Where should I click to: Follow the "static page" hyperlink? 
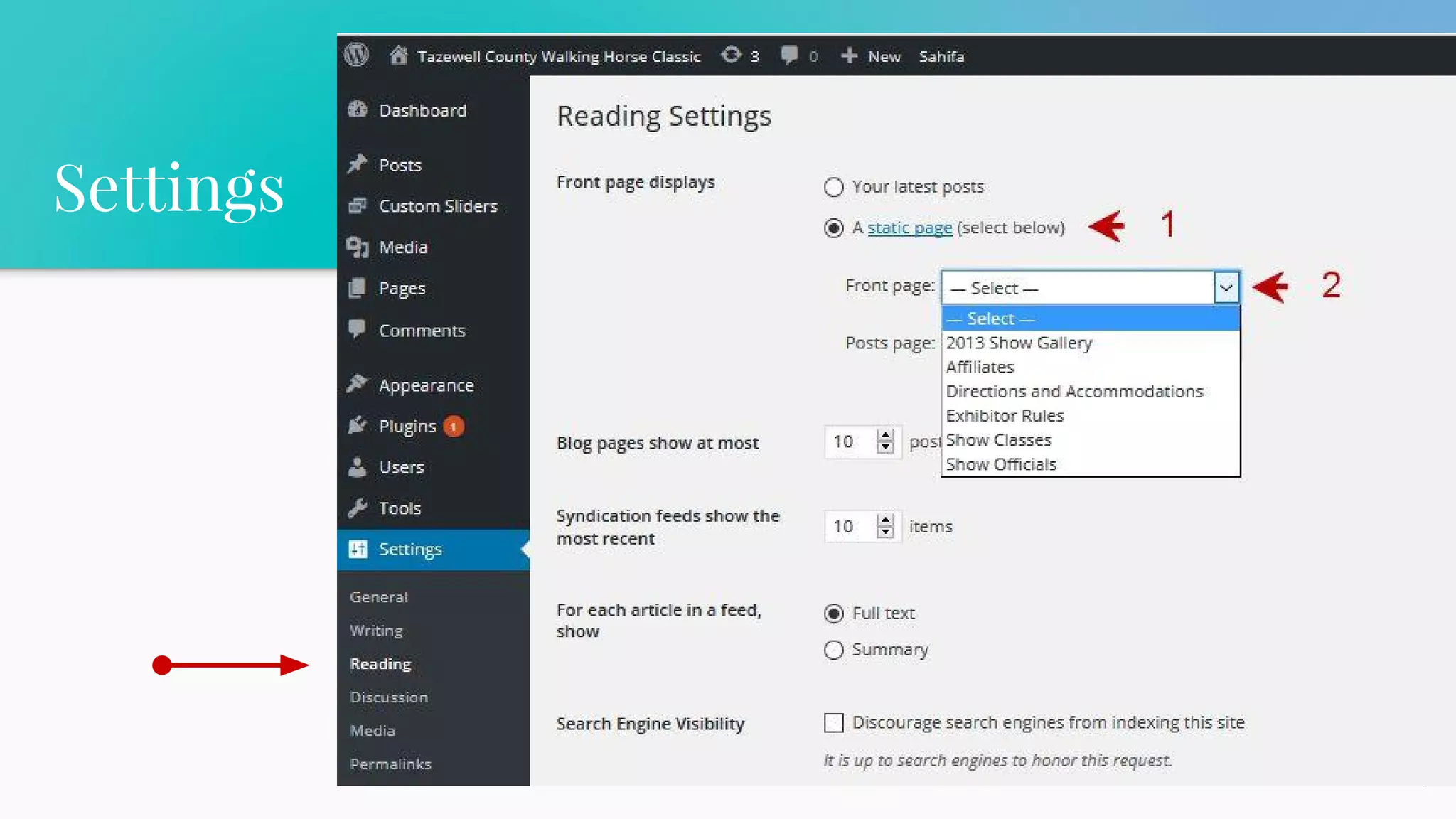click(909, 227)
